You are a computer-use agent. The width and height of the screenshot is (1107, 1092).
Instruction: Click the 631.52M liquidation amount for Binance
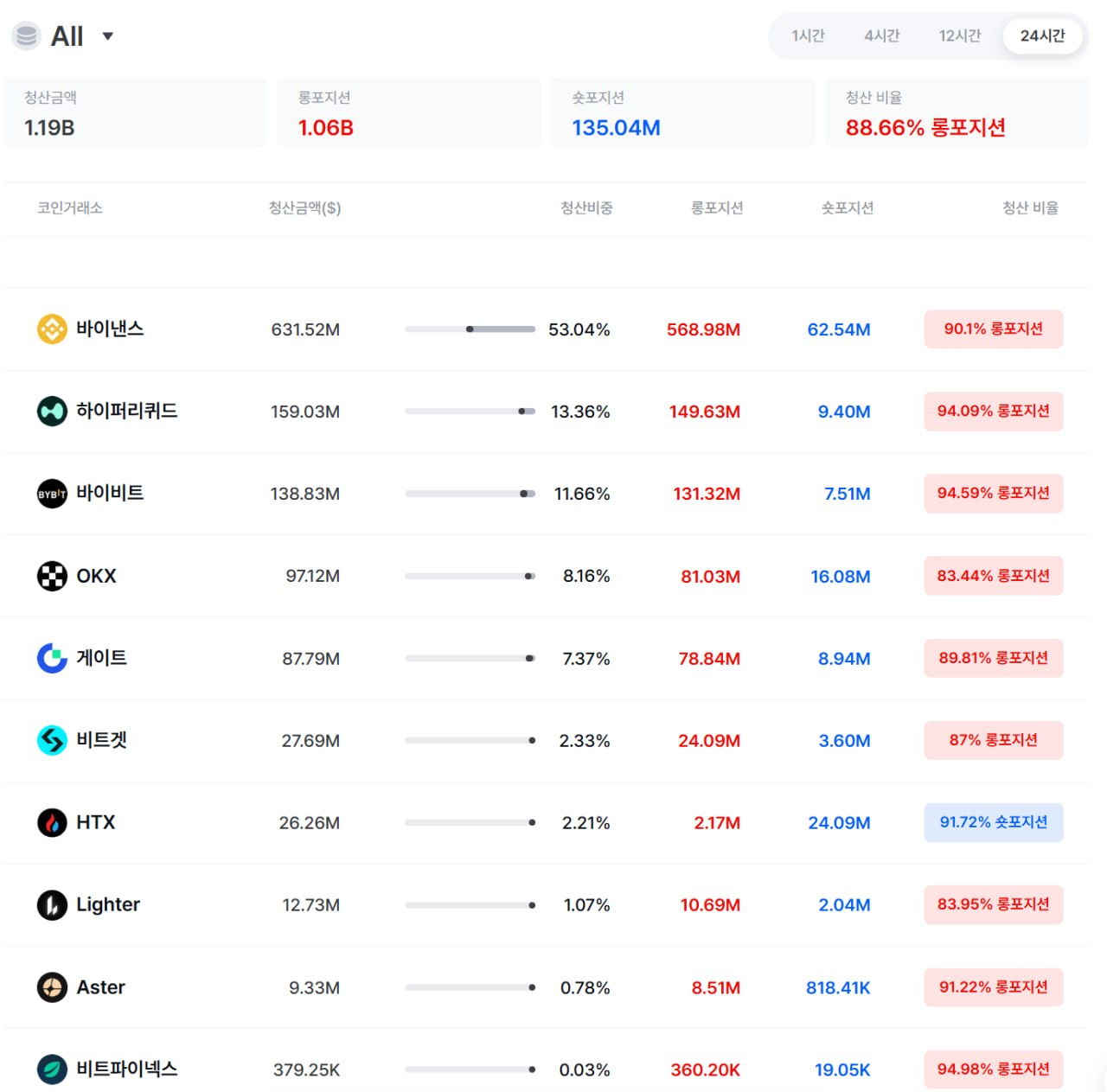tap(305, 329)
